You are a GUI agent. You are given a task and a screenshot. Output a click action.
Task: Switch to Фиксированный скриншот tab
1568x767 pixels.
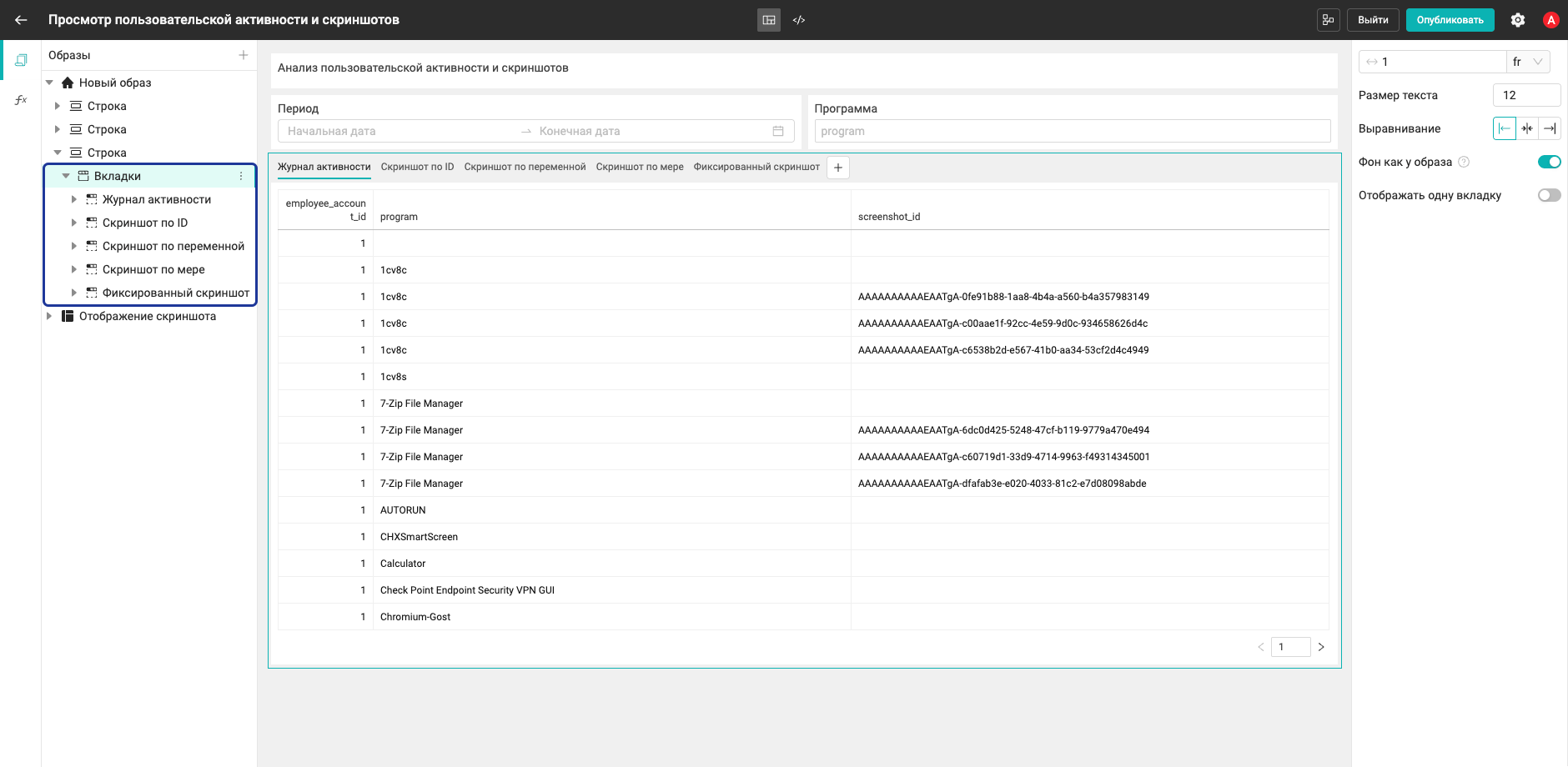[756, 167]
